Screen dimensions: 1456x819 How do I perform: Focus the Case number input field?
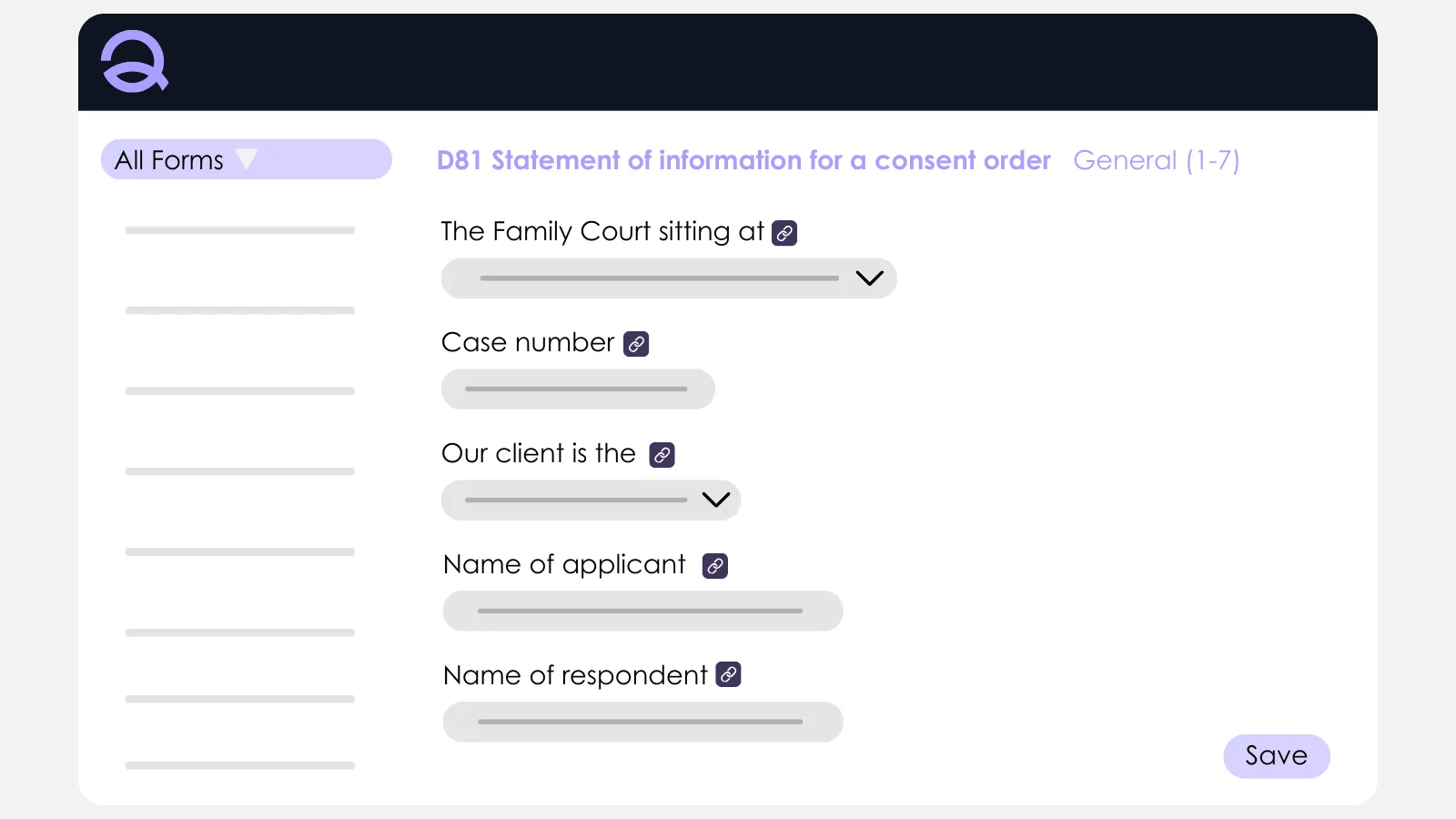(578, 389)
